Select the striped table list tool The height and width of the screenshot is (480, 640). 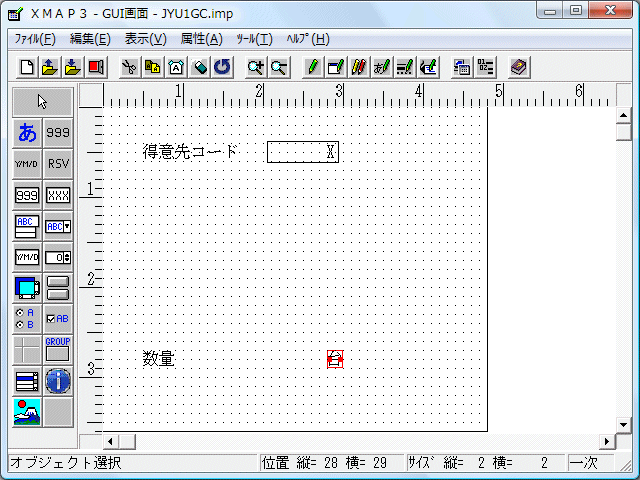(x=27, y=381)
